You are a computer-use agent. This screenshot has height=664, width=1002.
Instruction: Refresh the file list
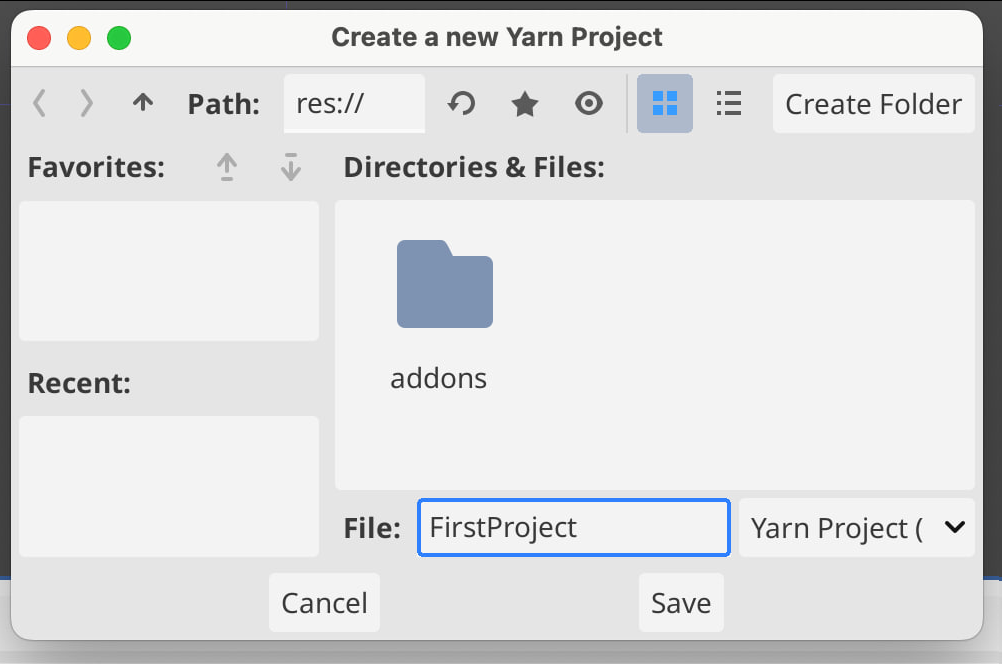(x=460, y=103)
